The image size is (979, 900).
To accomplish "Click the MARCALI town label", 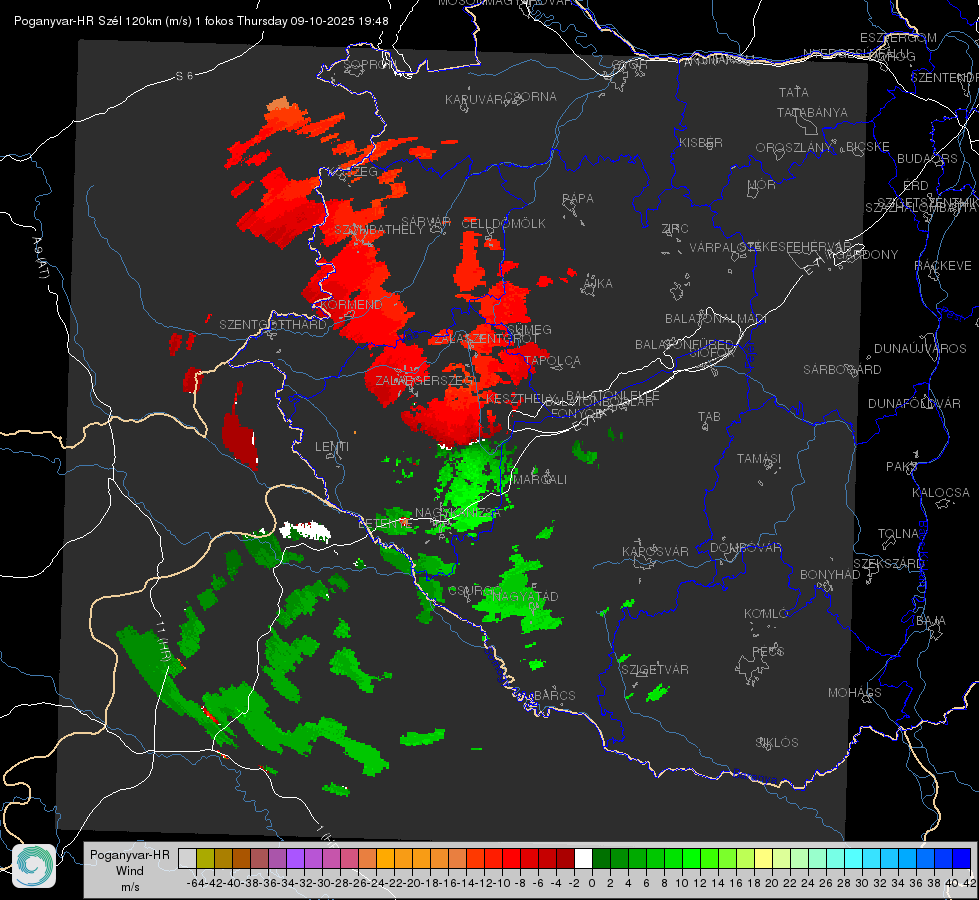I will (x=540, y=480).
